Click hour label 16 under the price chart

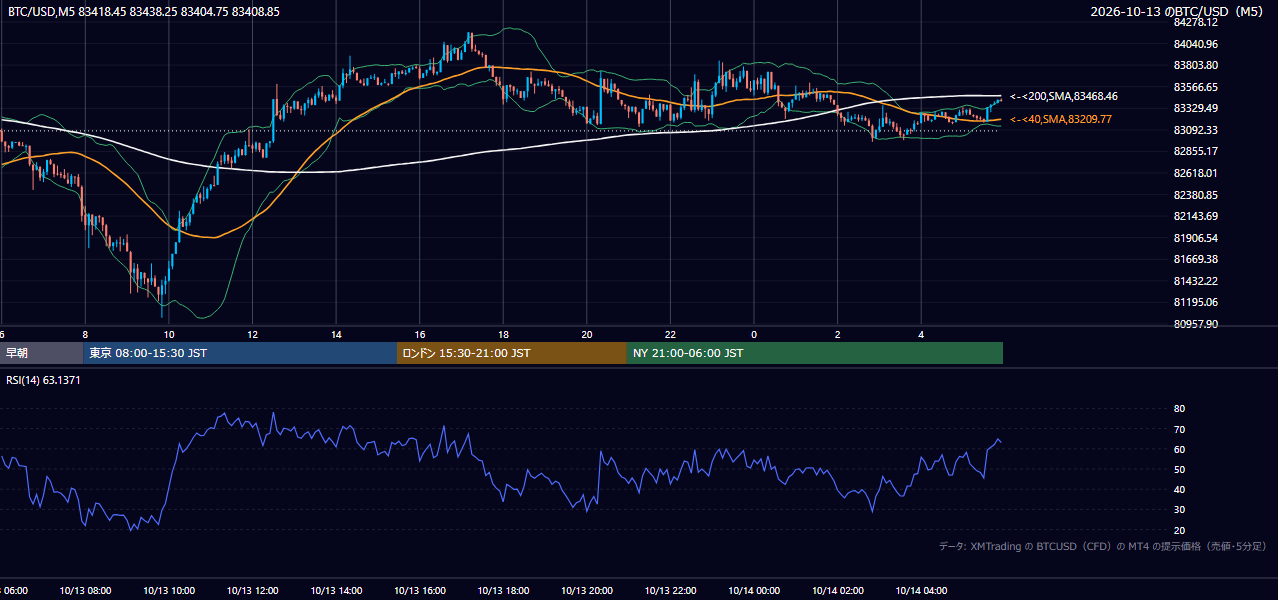[x=420, y=334]
